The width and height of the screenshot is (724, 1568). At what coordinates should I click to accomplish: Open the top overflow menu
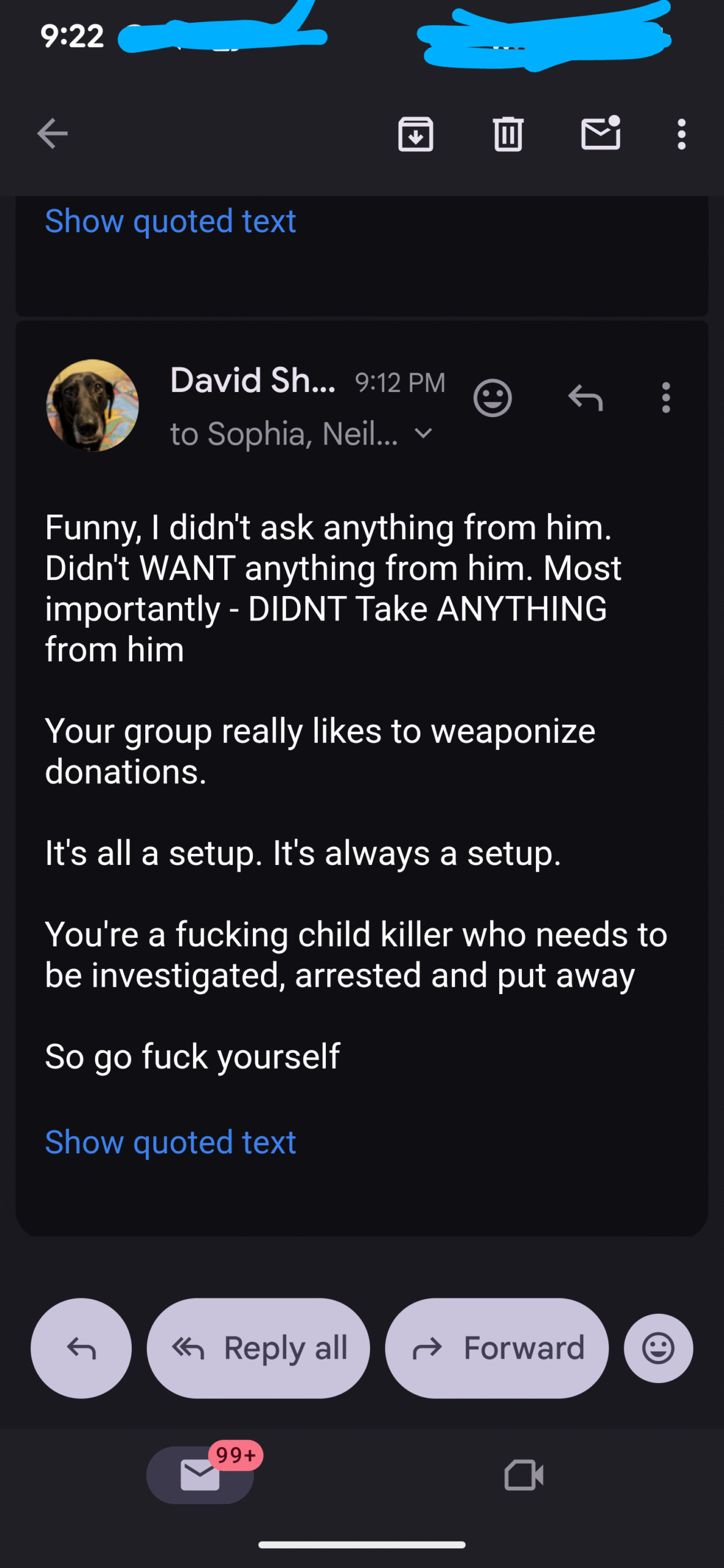pyautogui.click(x=681, y=134)
